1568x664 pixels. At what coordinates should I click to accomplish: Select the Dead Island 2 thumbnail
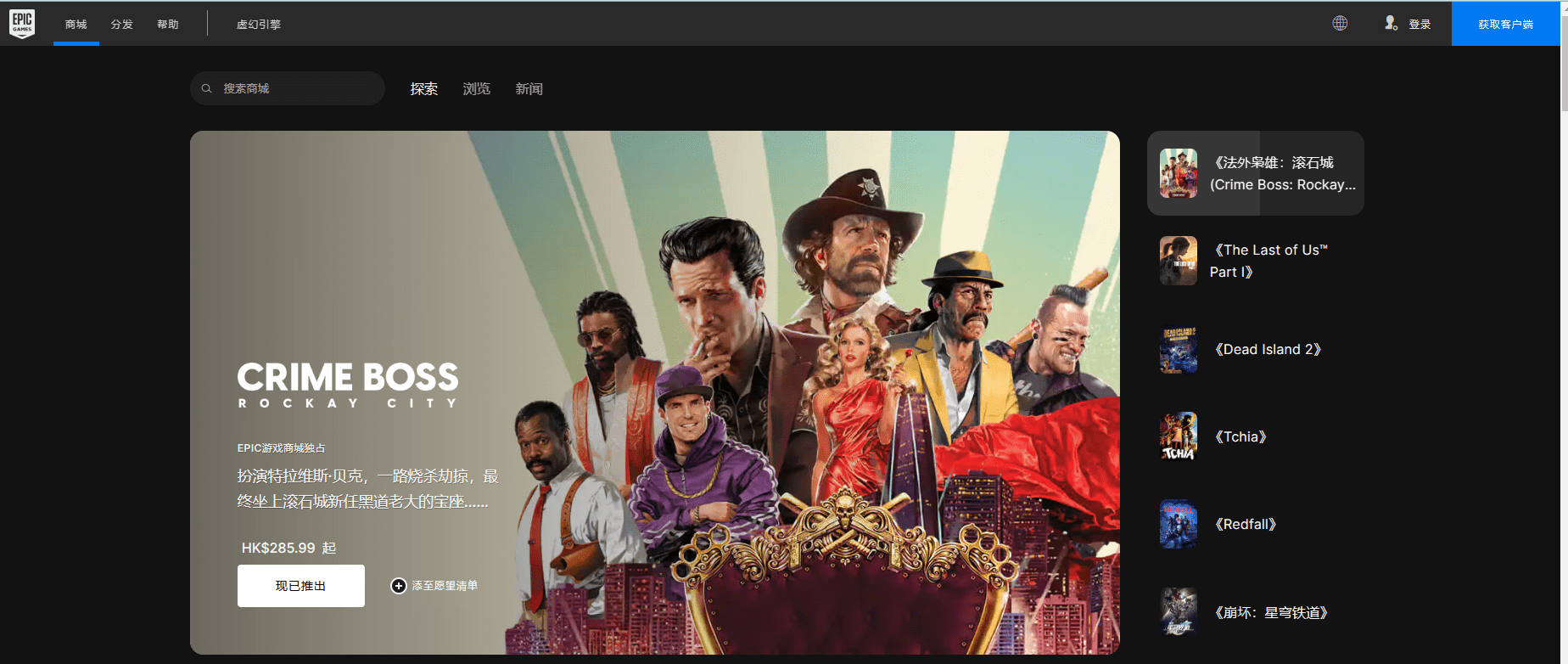1179,349
